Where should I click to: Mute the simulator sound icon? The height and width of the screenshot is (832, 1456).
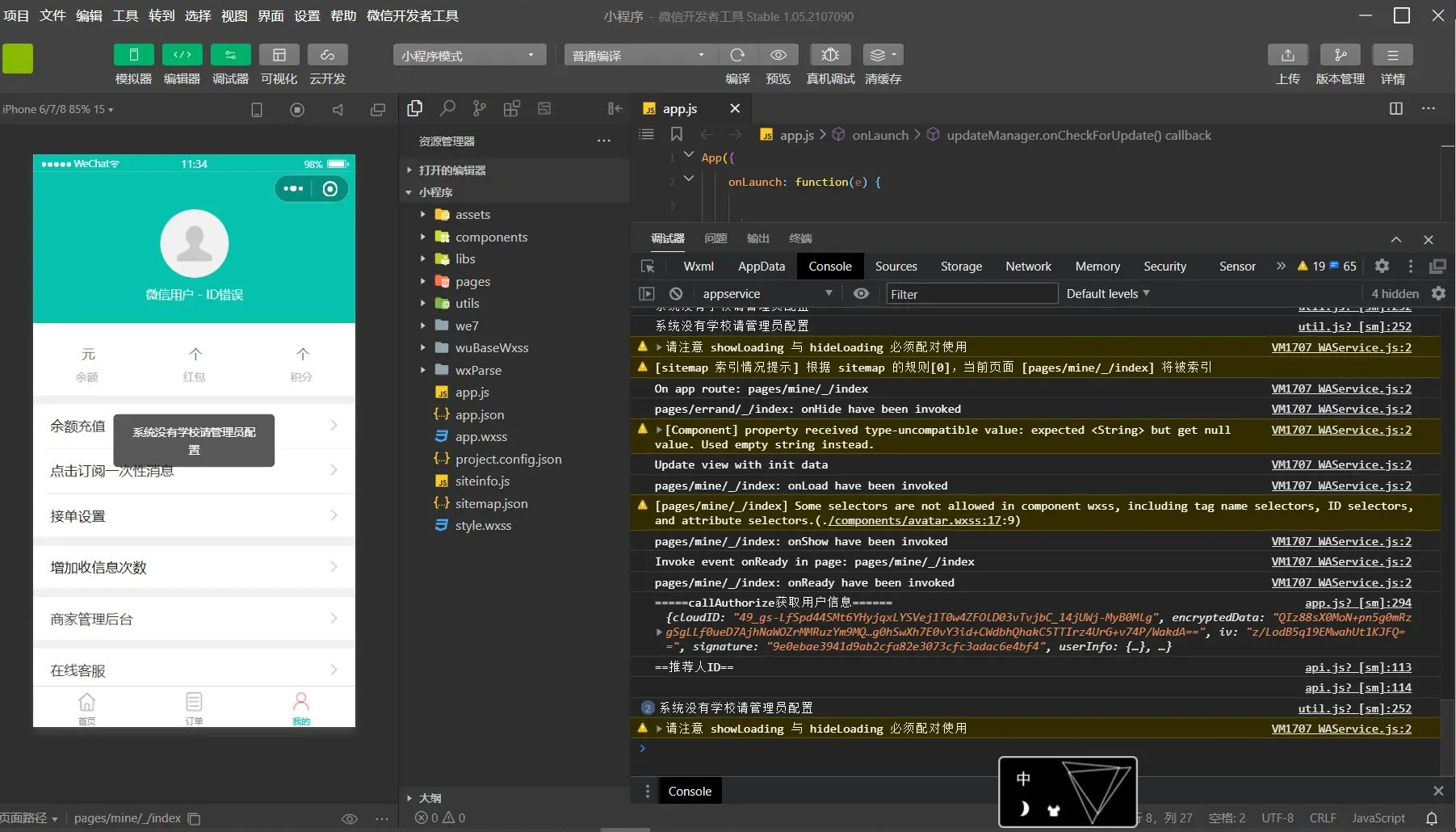pyautogui.click(x=338, y=110)
